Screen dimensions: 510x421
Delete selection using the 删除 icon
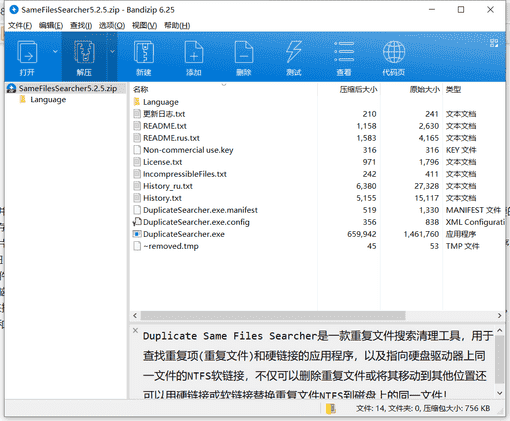click(244, 57)
